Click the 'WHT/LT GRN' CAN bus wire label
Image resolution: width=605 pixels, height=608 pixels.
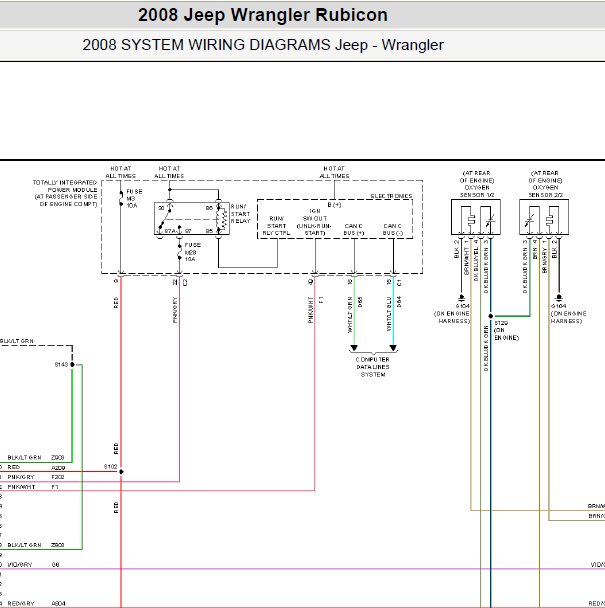click(350, 315)
